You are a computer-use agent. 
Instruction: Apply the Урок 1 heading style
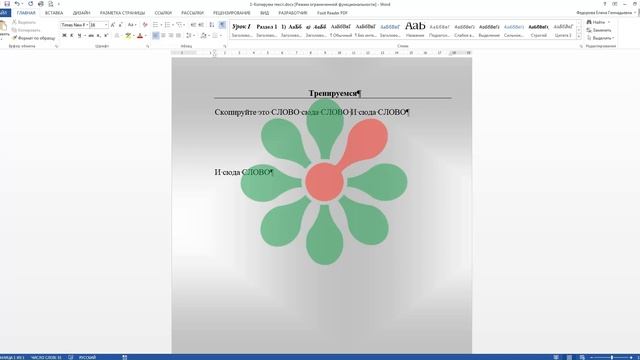(242, 30)
